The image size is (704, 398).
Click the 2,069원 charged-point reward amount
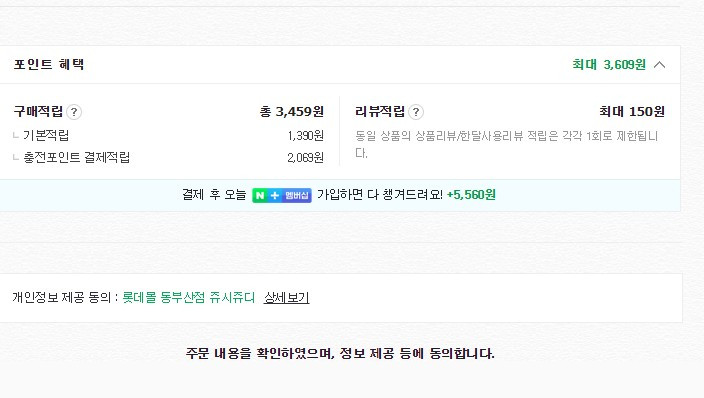point(305,158)
